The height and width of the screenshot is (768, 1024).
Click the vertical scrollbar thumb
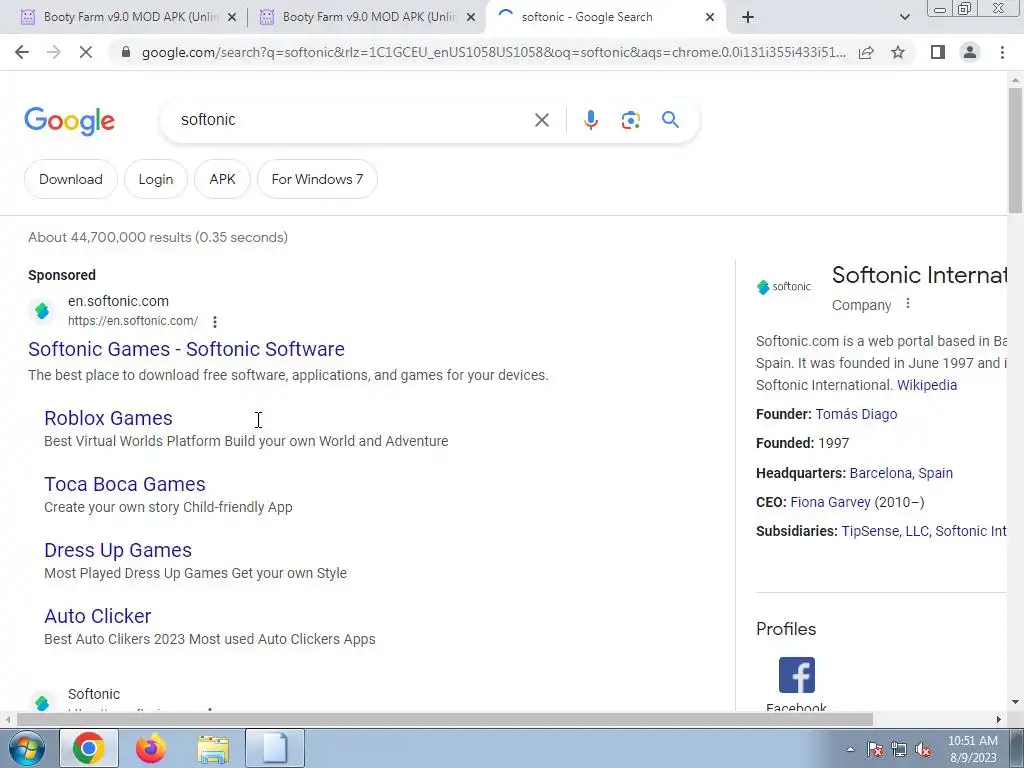pos(1015,150)
